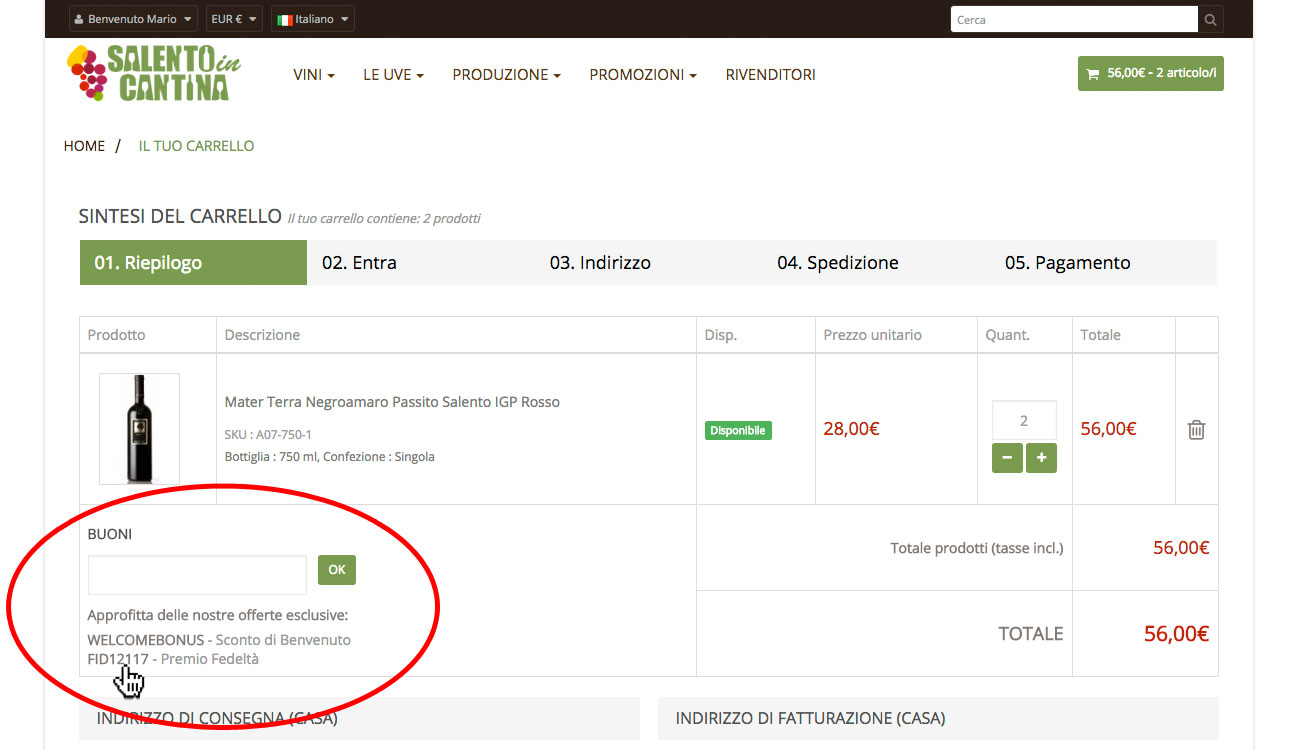
Task: Click the quantity field showing 2
Action: click(1024, 420)
